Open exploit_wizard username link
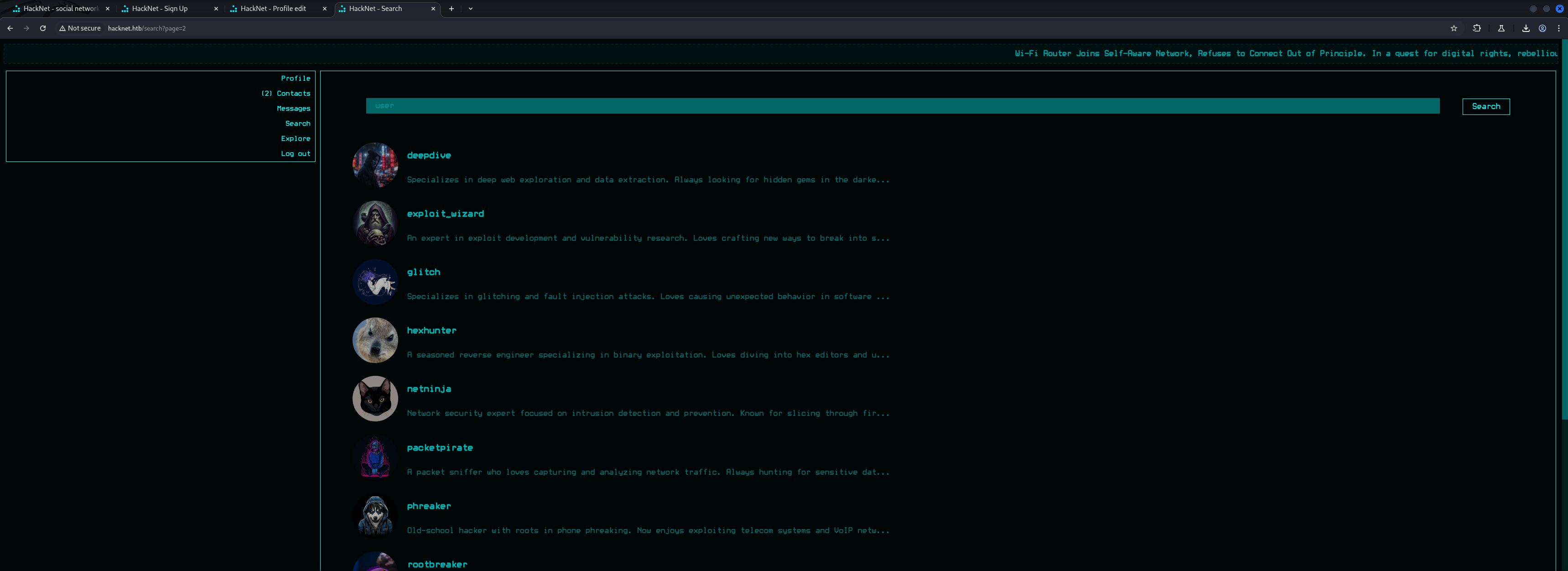This screenshot has width=1568, height=571. pyautogui.click(x=445, y=213)
